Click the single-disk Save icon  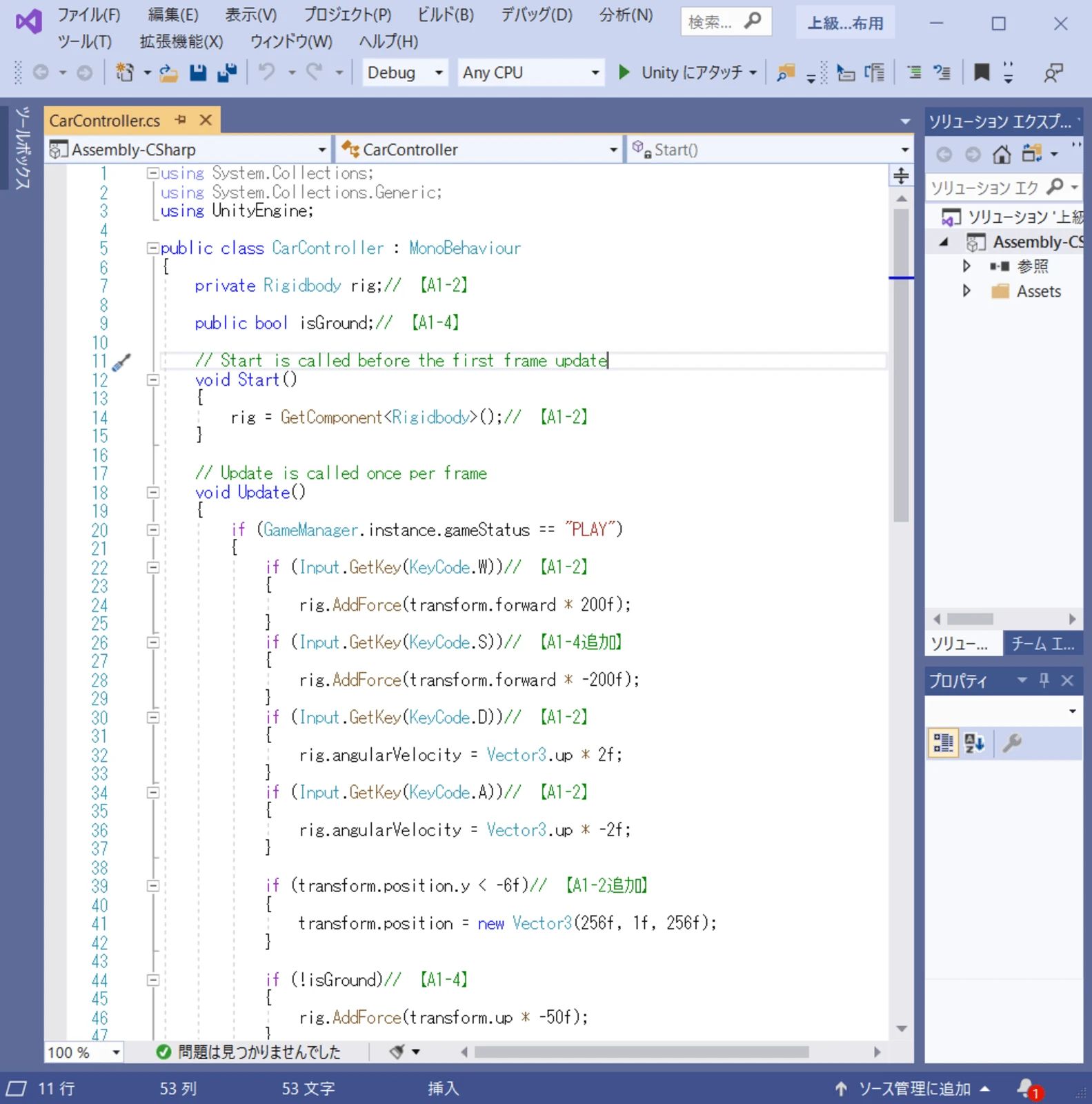point(198,72)
